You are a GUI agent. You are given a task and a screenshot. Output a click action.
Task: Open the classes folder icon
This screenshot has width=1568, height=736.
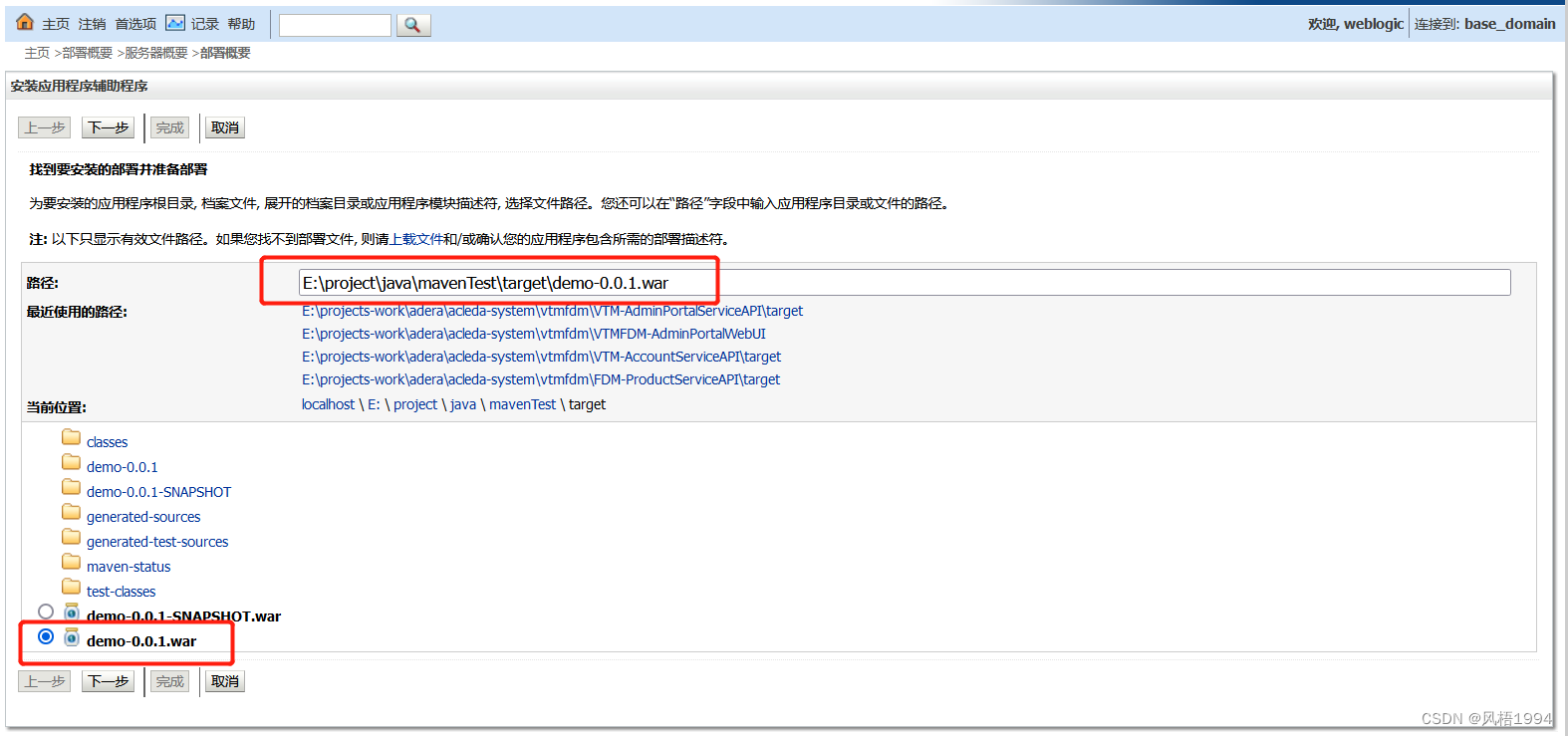click(71, 437)
